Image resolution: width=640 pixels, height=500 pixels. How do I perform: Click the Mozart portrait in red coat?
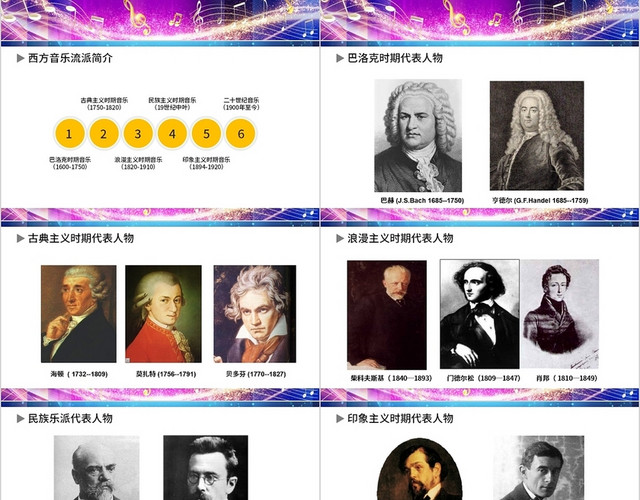[x=163, y=314]
